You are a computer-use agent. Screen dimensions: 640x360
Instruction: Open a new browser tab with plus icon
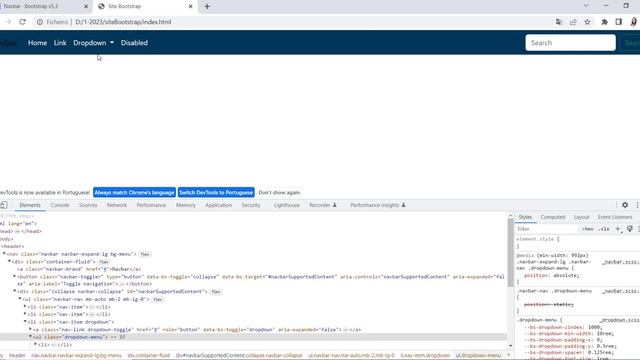pos(207,6)
